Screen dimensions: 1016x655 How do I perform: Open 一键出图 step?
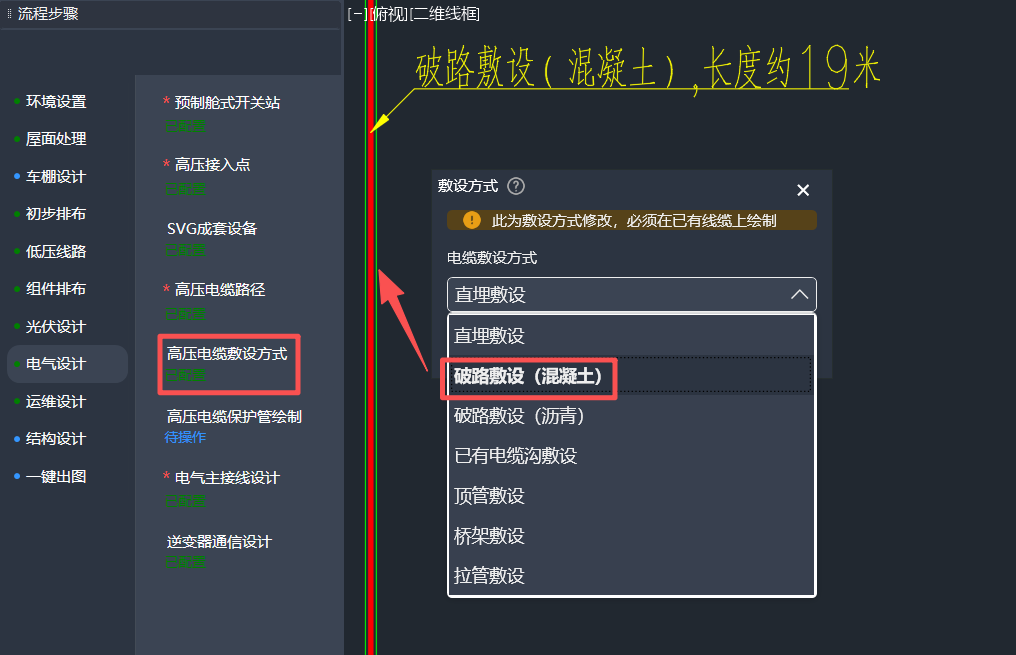56,477
